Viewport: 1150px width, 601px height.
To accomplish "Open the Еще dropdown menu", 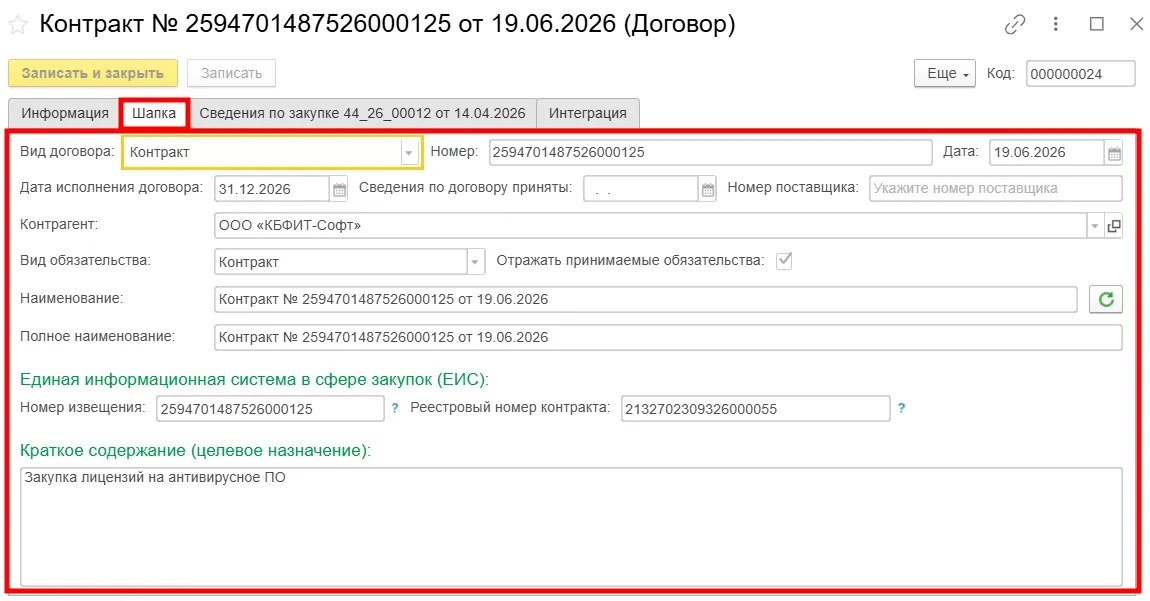I will [945, 73].
